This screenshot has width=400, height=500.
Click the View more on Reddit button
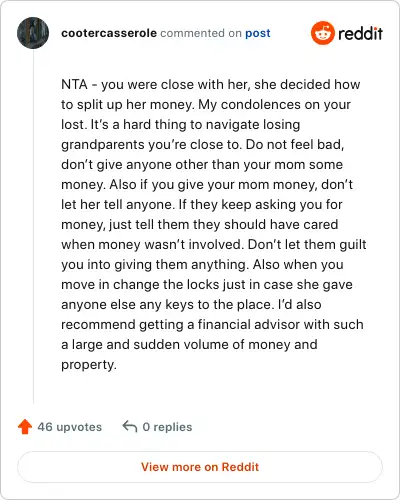tap(200, 467)
